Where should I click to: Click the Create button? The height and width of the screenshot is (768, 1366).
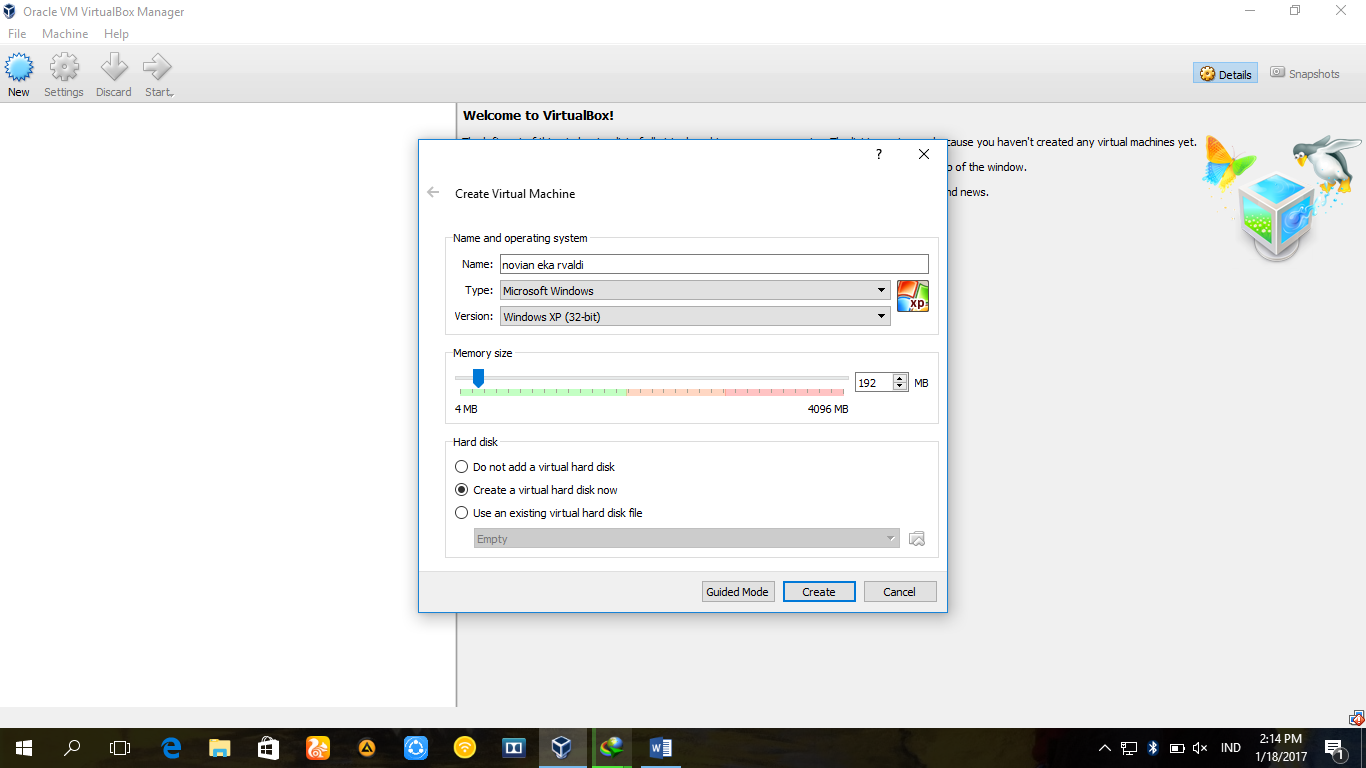(818, 591)
